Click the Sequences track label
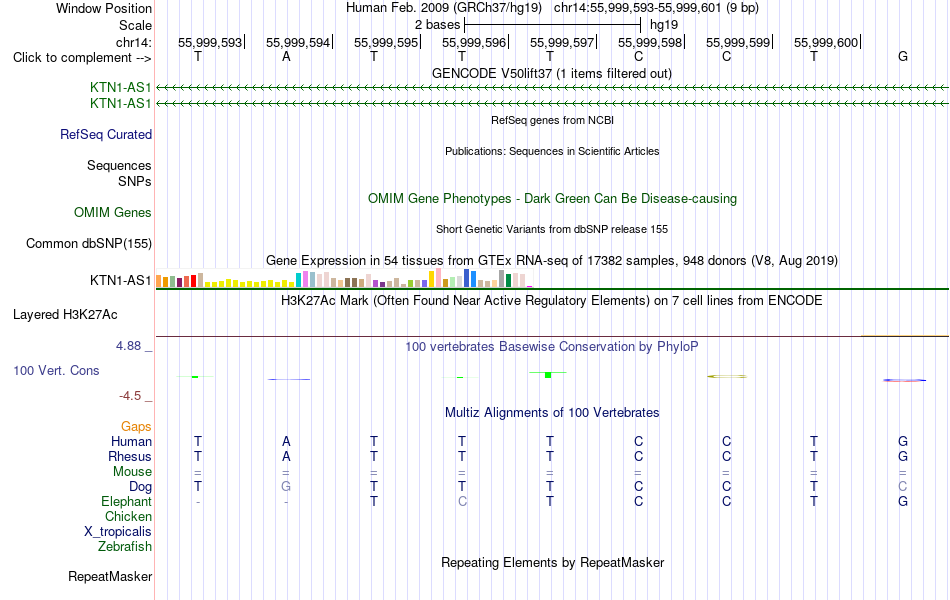Image resolution: width=950 pixels, height=600 pixels. [x=119, y=165]
